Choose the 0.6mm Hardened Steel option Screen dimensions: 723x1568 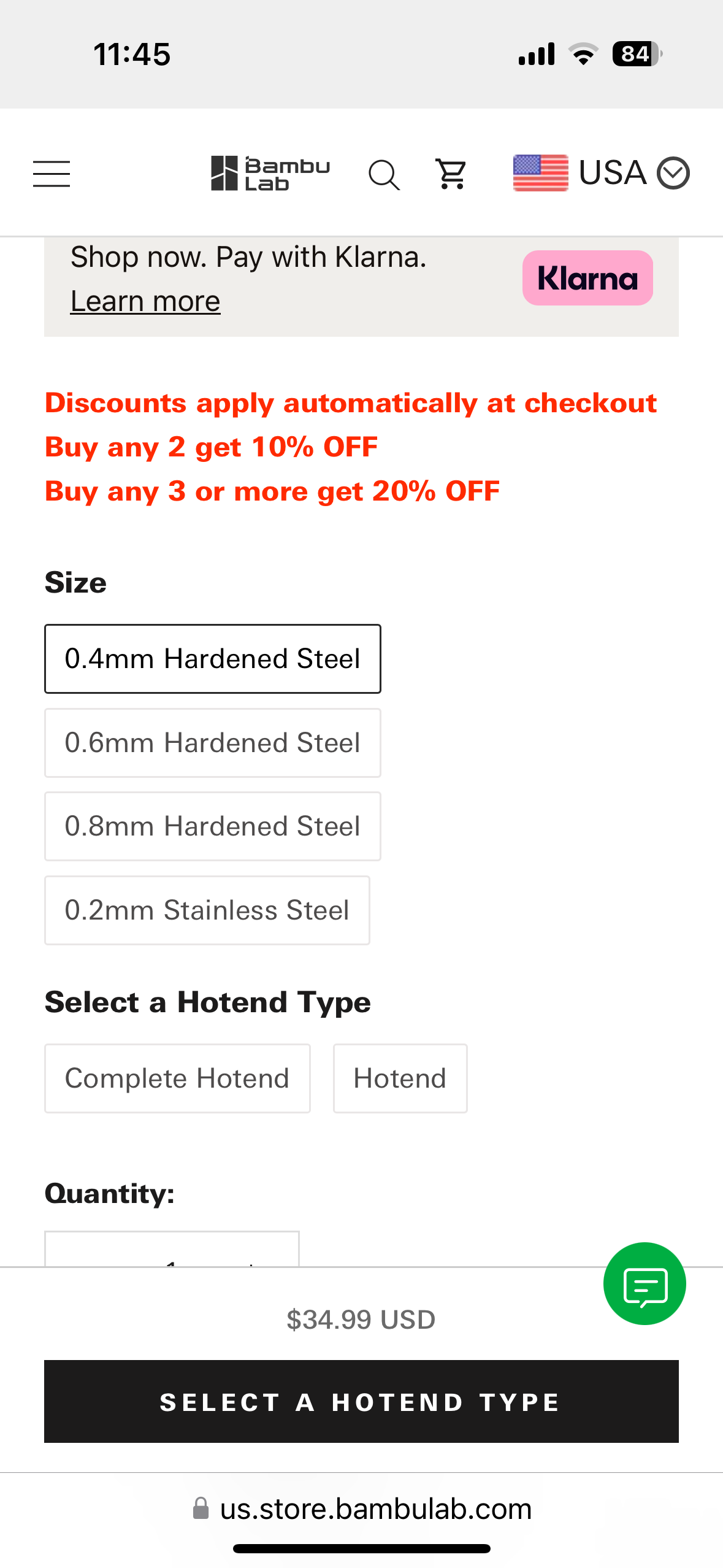(x=212, y=743)
